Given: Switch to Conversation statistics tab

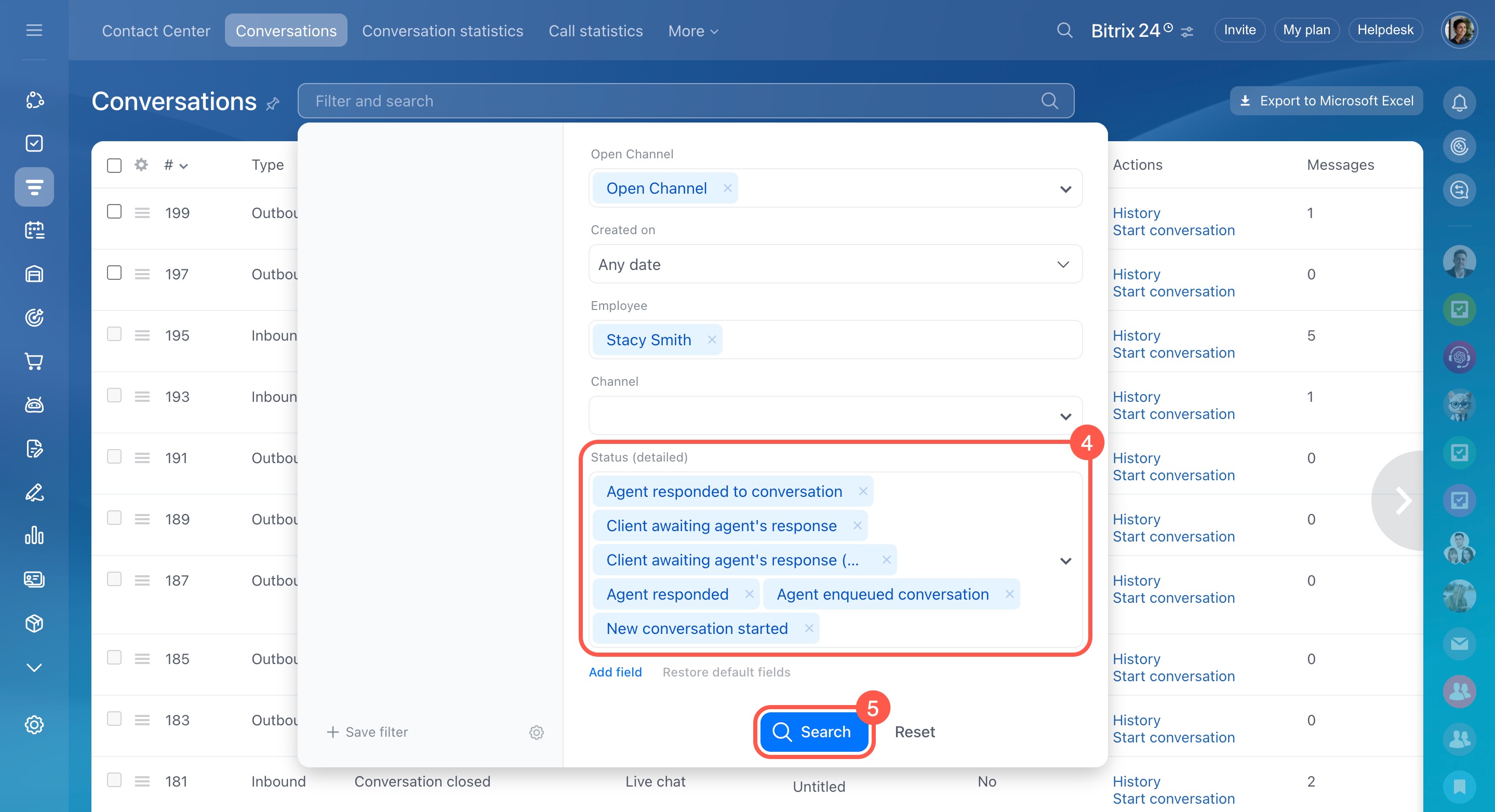Looking at the screenshot, I should 442,31.
